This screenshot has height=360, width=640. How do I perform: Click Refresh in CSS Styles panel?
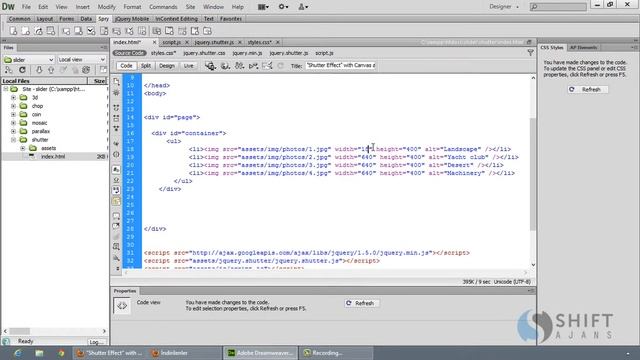pyautogui.click(x=587, y=89)
